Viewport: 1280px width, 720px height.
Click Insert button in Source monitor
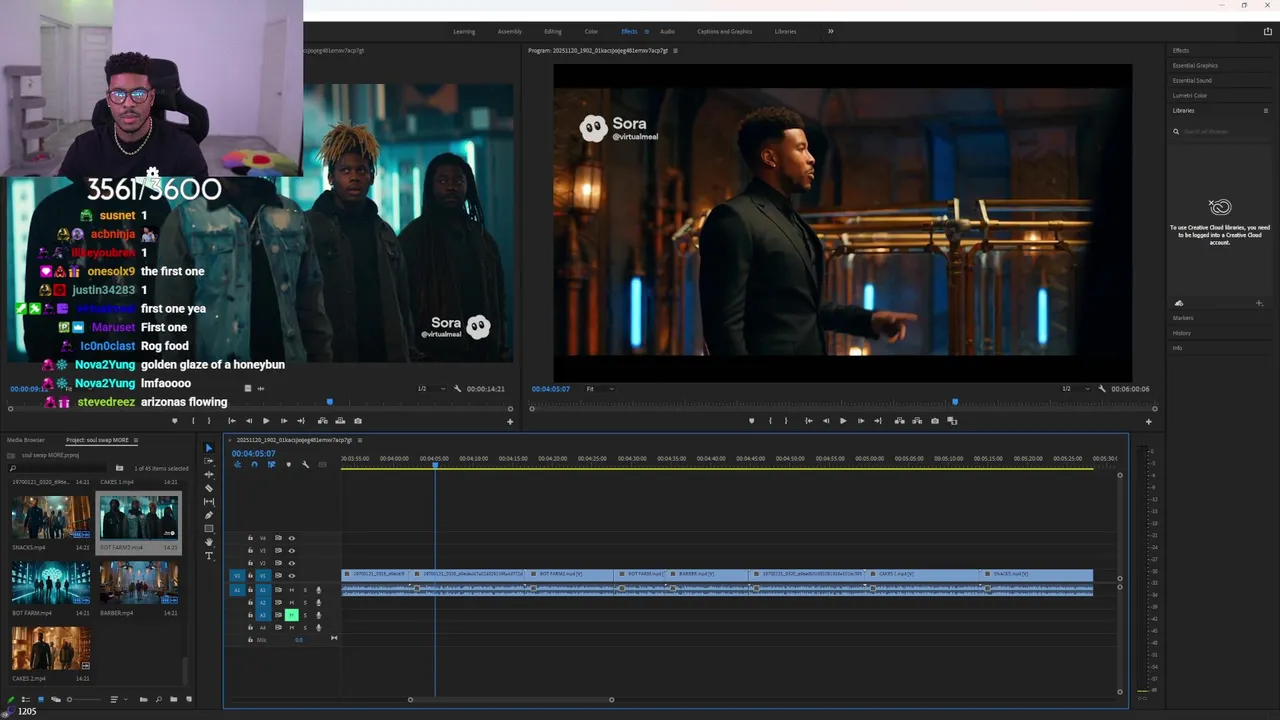323,421
